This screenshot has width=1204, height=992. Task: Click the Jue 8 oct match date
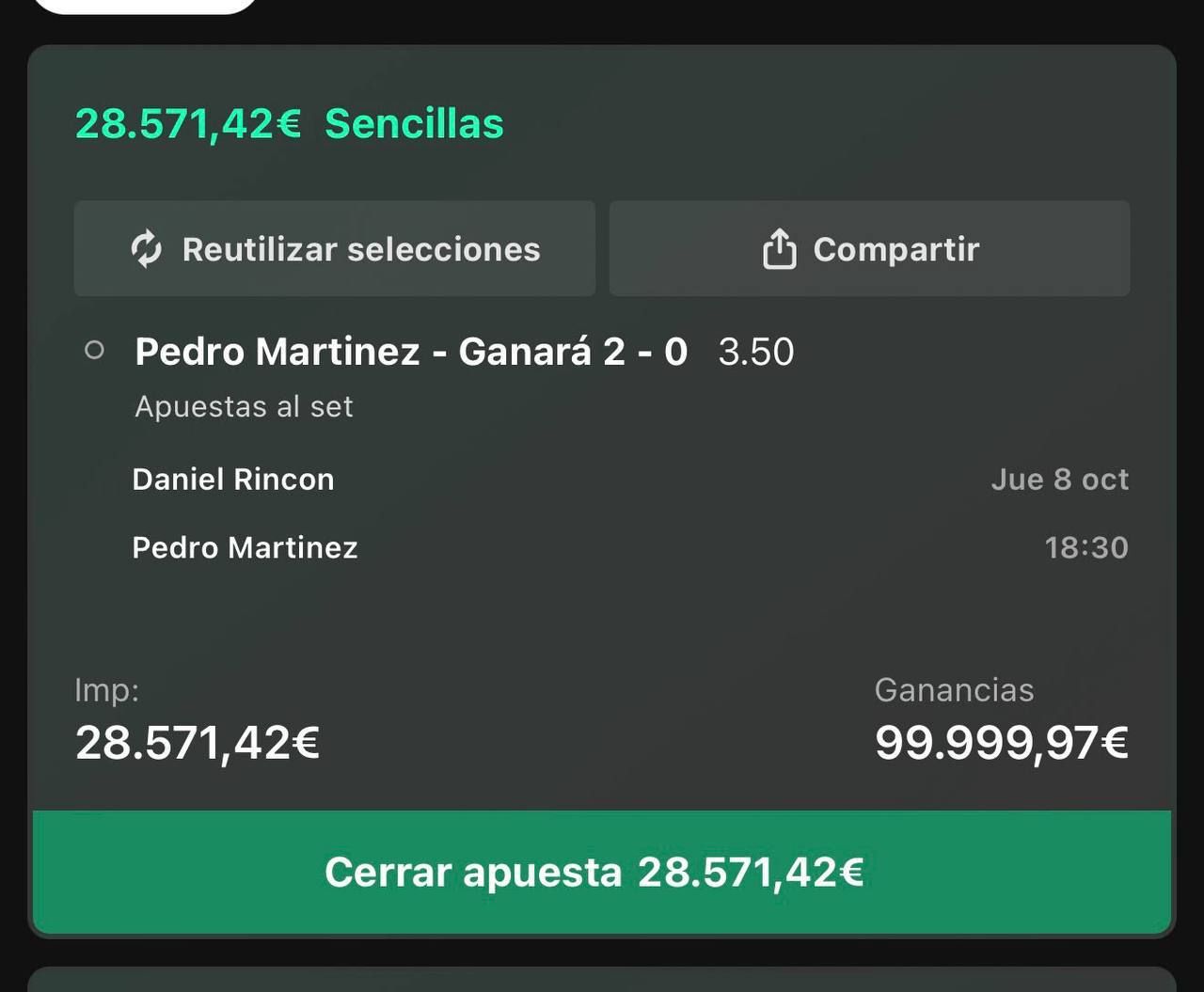click(x=1060, y=480)
